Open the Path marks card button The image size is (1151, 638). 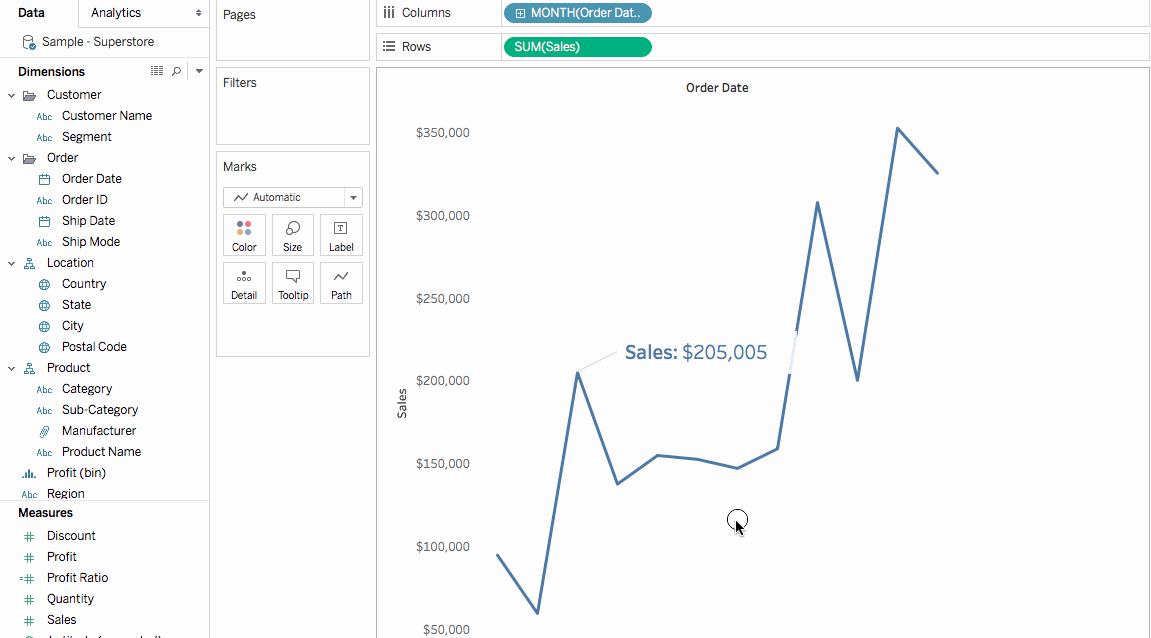click(341, 283)
